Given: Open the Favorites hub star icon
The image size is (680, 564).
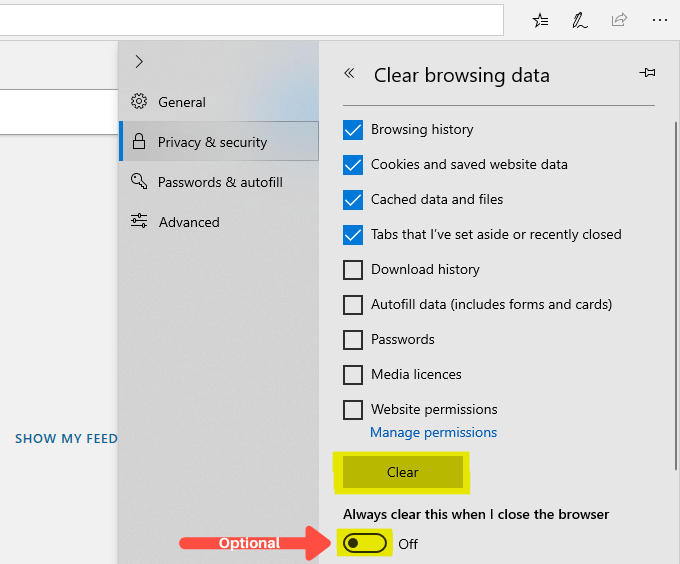Looking at the screenshot, I should 540,20.
